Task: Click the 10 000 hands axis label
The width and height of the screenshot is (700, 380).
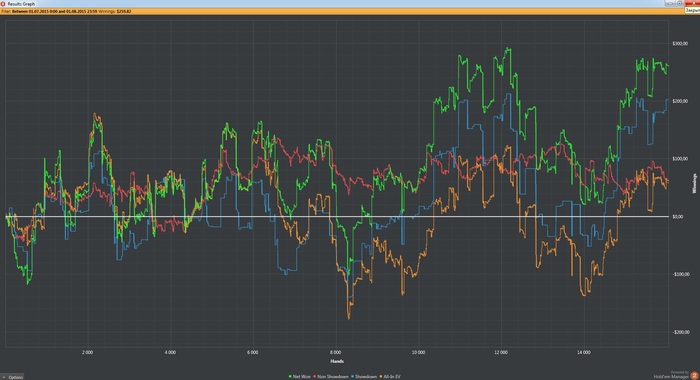Action: [418, 352]
